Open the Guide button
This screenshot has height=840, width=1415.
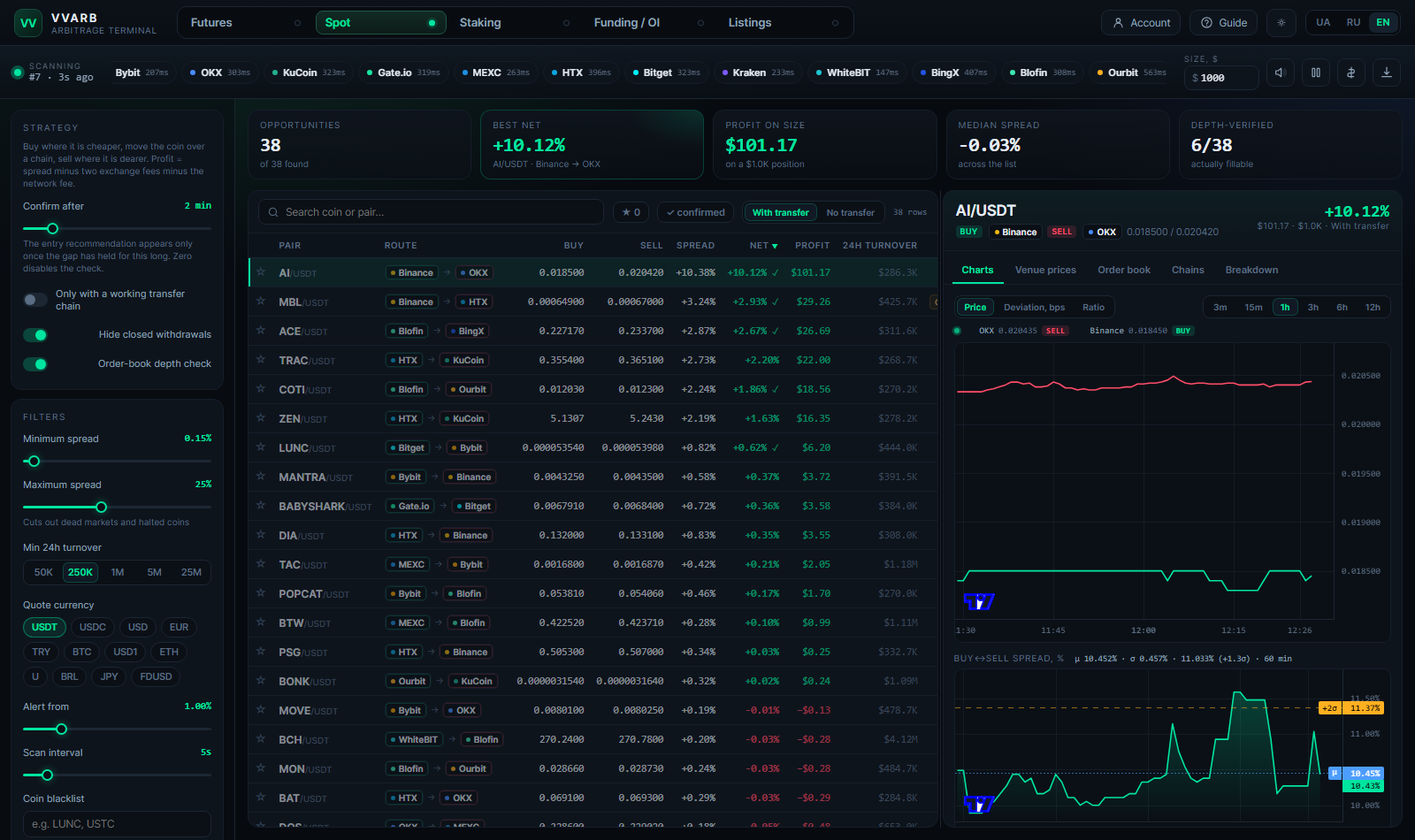click(1224, 23)
